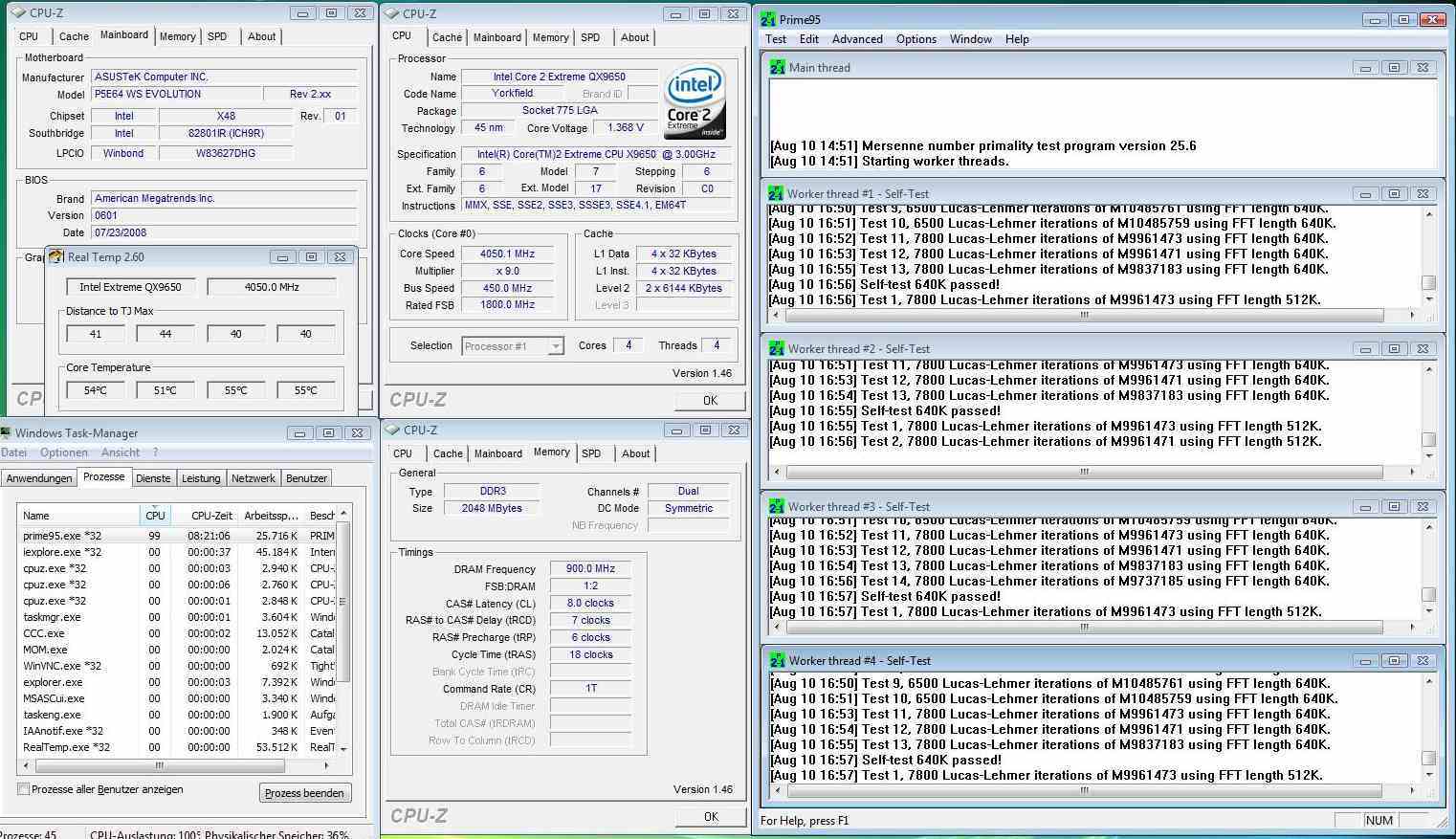Click the DRAM Frequency value 900.0 MHz
The width and height of the screenshot is (1456, 839).
click(x=590, y=568)
